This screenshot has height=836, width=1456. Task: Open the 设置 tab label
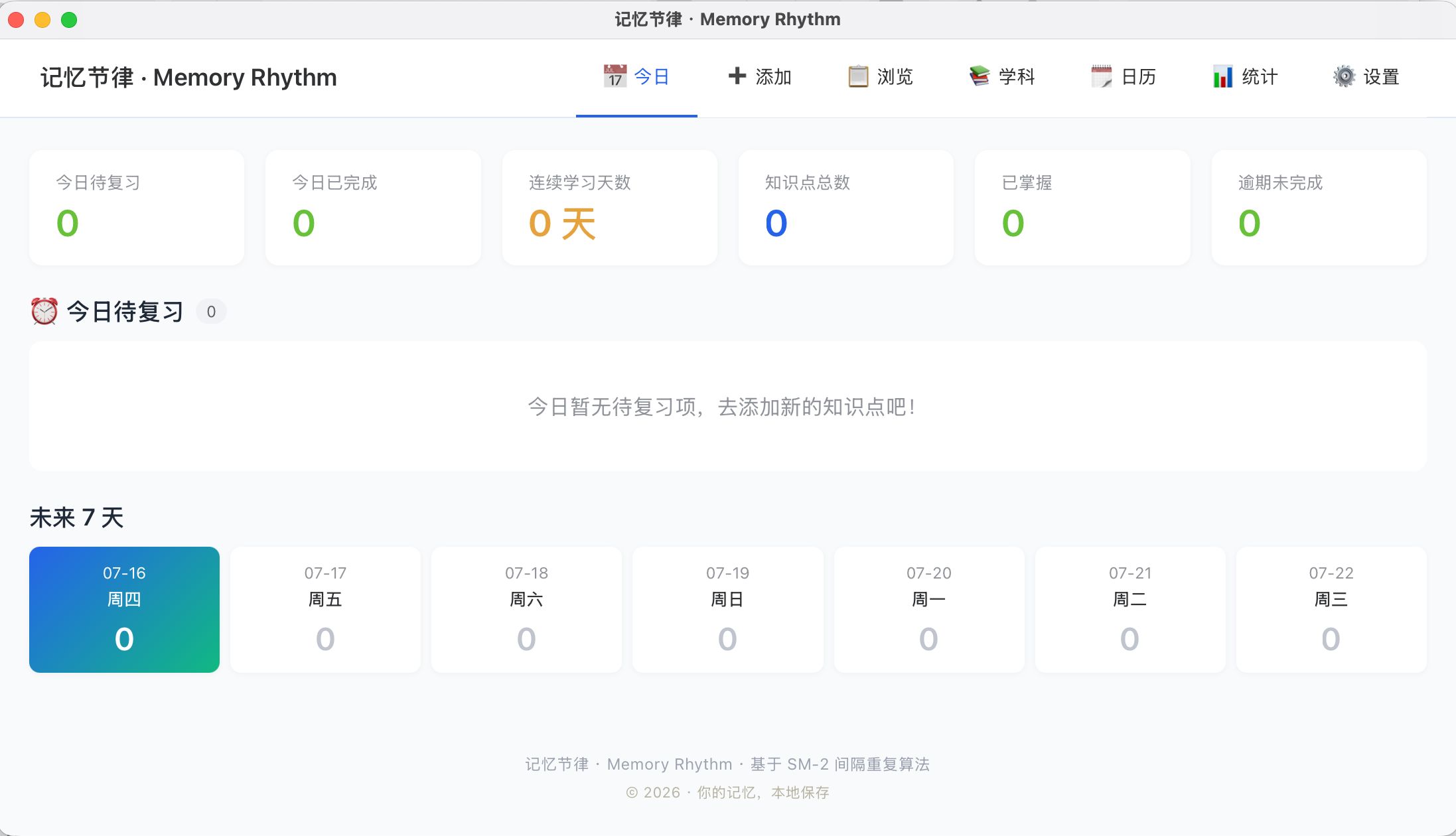(1382, 77)
